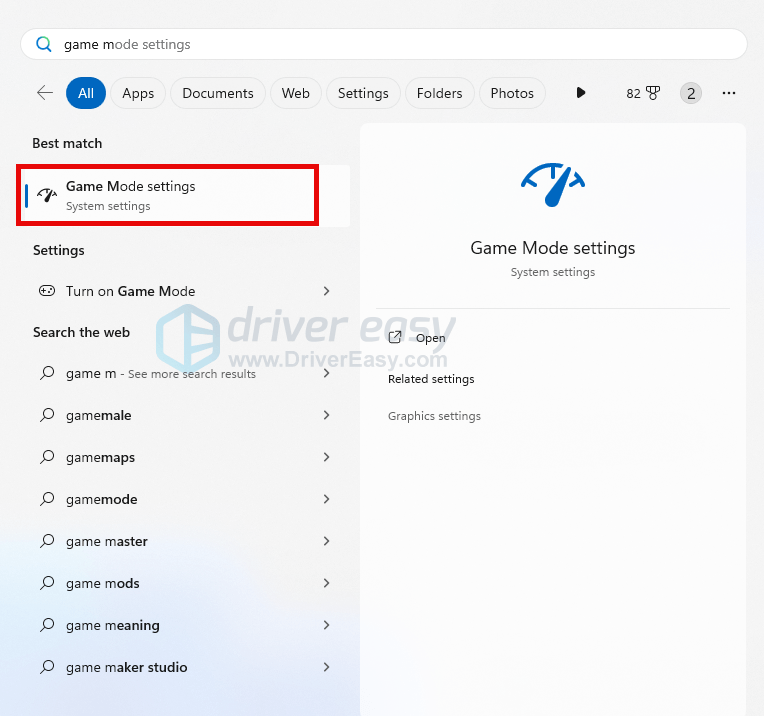Image resolution: width=764 pixels, height=716 pixels.
Task: Expand the gamemaps suggestion arrow
Action: tap(326, 457)
